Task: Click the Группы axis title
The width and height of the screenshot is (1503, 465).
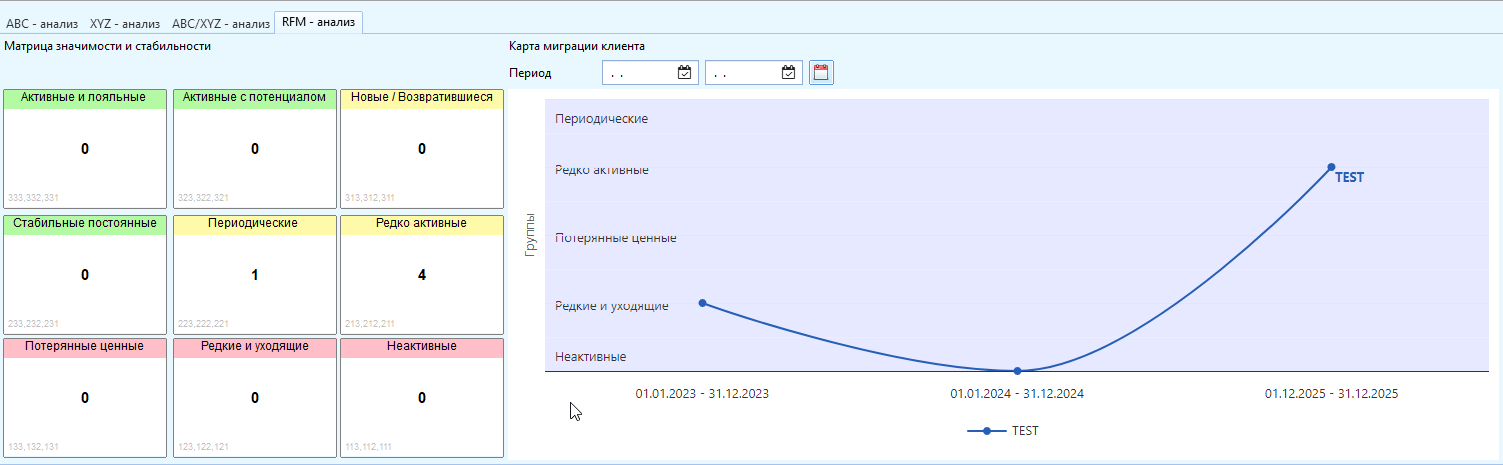Action: [x=531, y=236]
